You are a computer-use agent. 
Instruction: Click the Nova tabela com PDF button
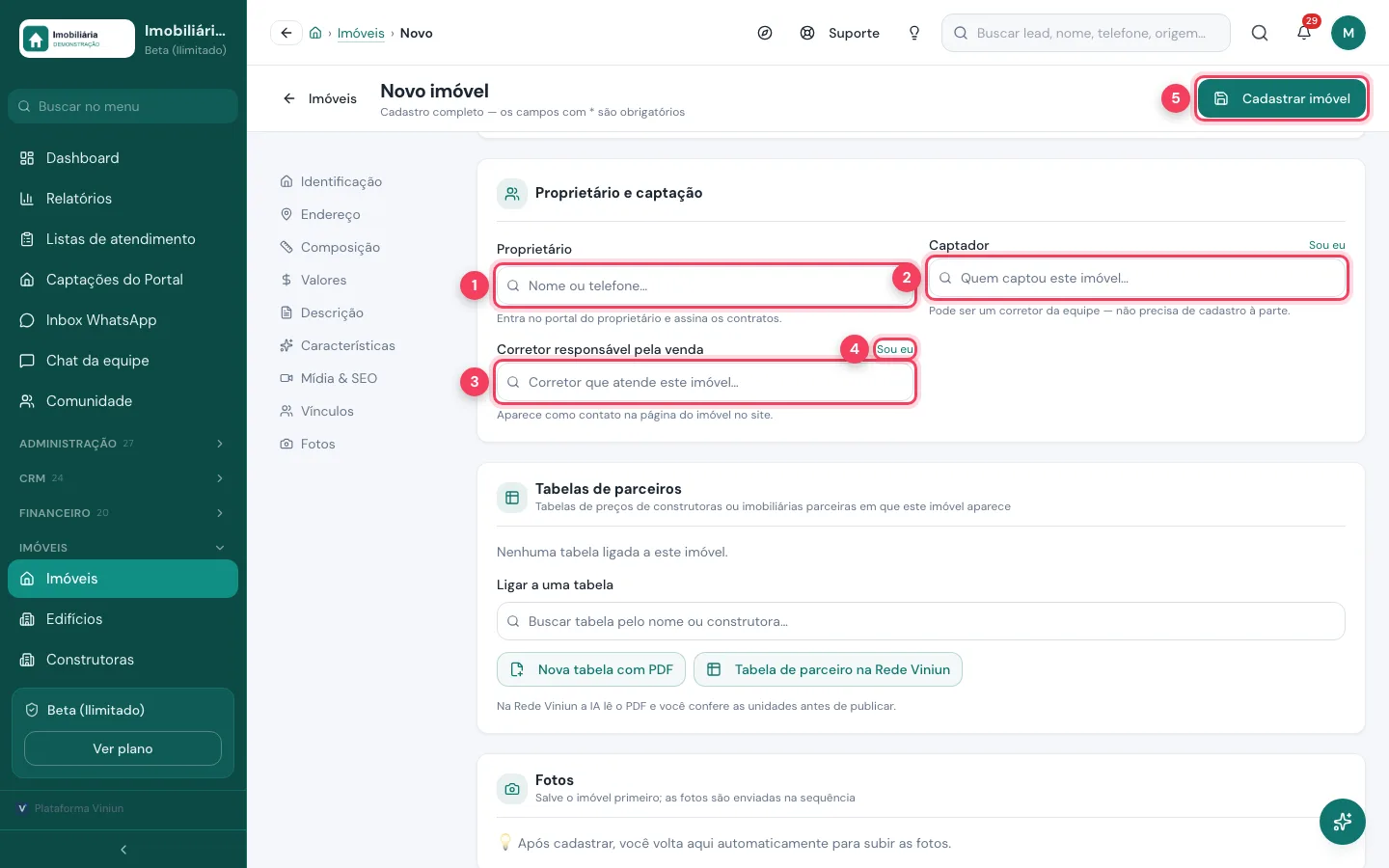click(591, 669)
